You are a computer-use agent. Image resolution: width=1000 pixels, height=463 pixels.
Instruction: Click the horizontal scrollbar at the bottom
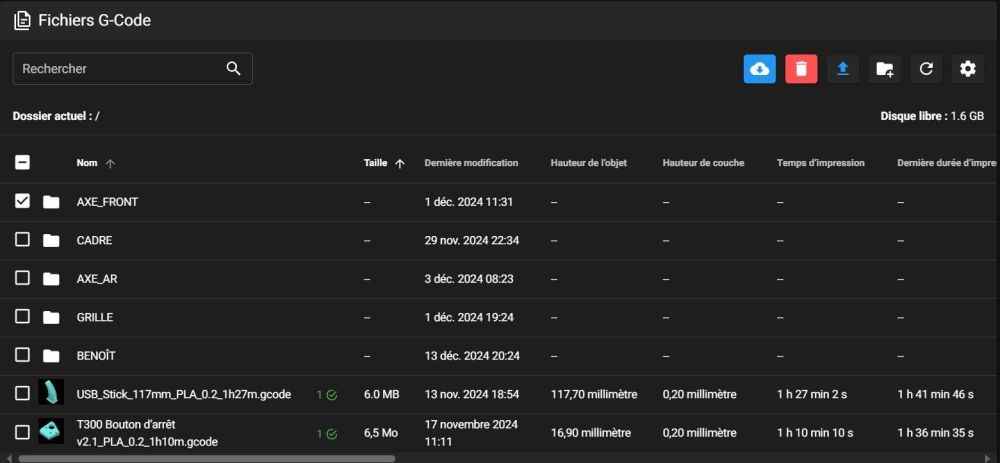pyautogui.click(x=207, y=458)
